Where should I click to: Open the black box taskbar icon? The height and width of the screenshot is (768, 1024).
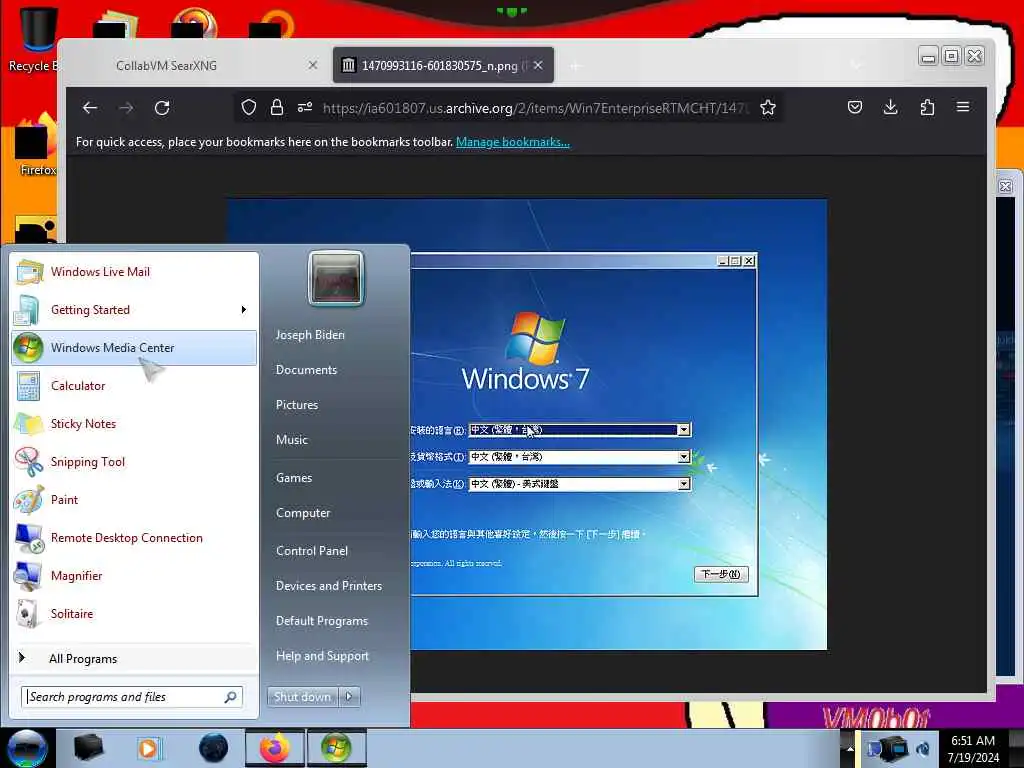tap(89, 748)
